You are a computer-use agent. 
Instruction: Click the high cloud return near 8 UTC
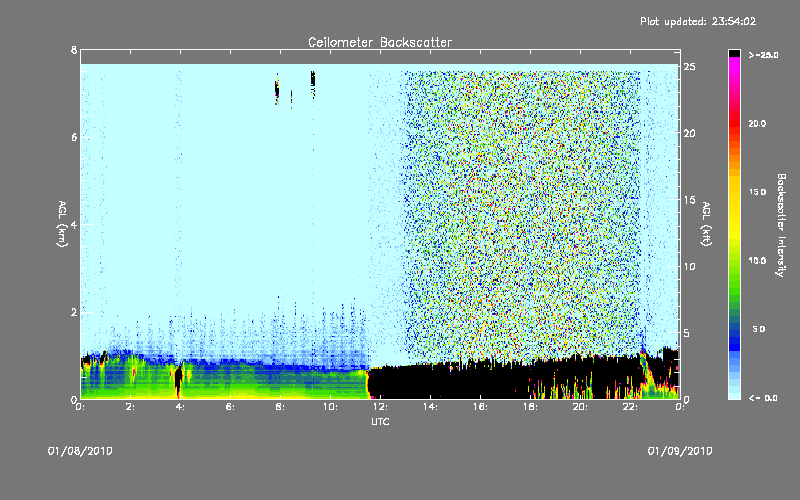(277, 89)
